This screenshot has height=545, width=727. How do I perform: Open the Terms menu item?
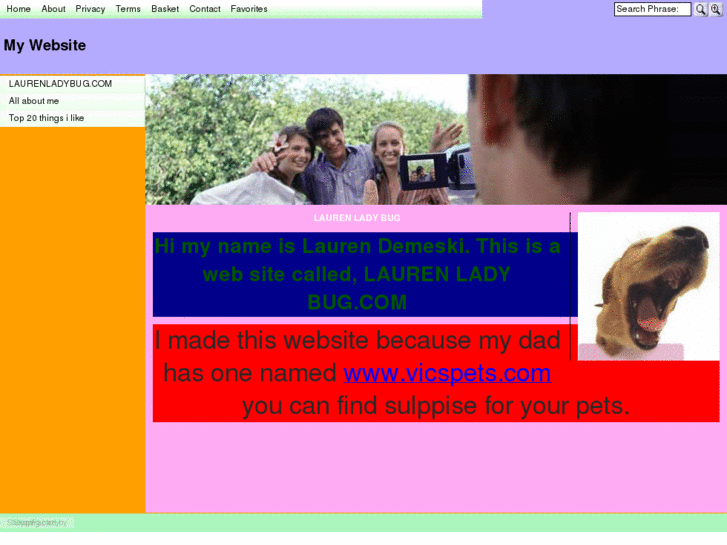[128, 9]
